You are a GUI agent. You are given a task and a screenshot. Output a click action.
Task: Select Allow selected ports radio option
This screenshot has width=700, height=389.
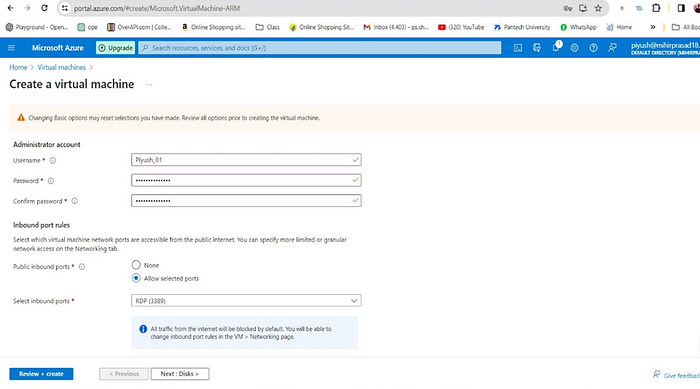tap(136, 278)
